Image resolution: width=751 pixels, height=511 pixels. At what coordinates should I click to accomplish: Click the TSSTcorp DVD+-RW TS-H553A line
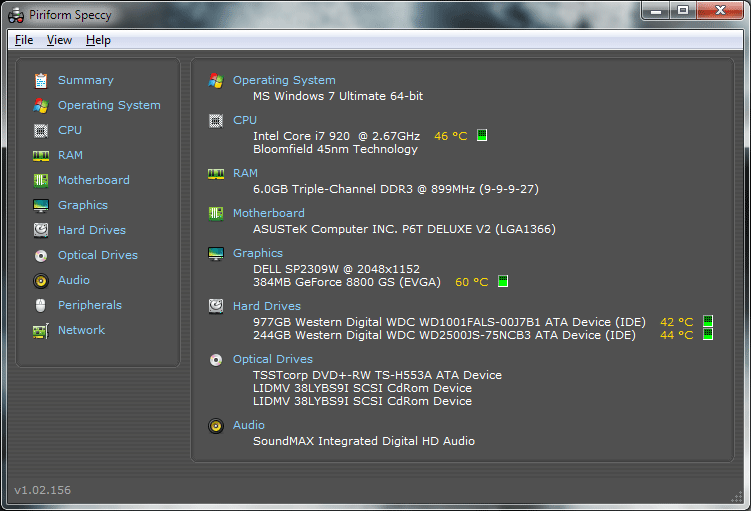click(x=377, y=375)
